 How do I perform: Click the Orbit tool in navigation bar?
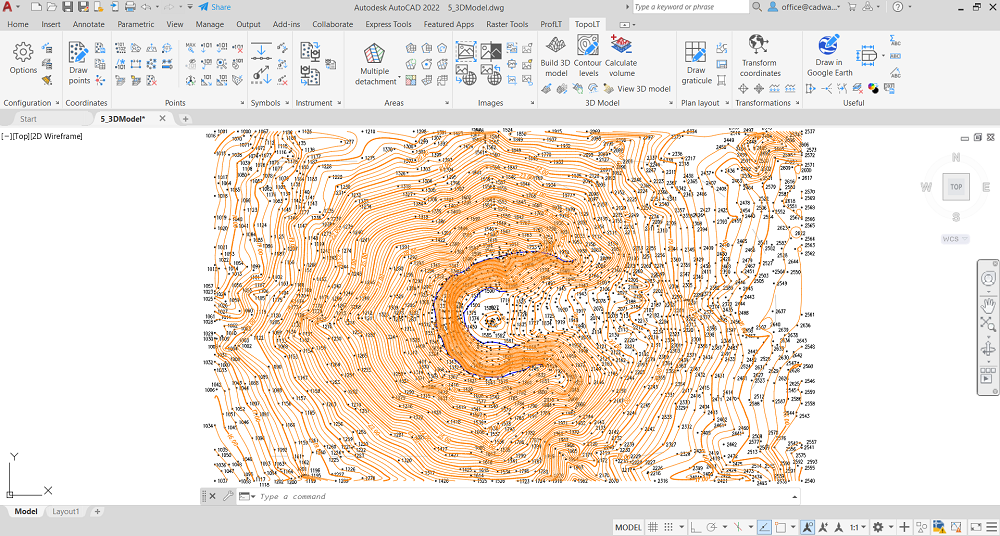988,349
